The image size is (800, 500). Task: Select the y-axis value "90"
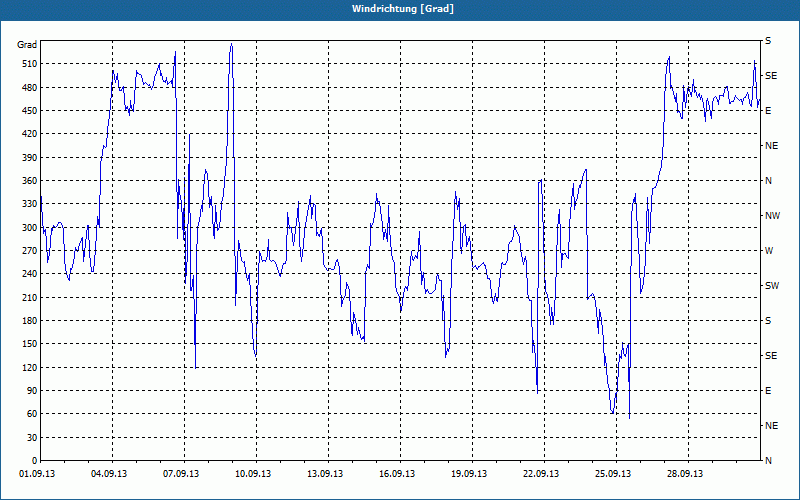[32, 390]
